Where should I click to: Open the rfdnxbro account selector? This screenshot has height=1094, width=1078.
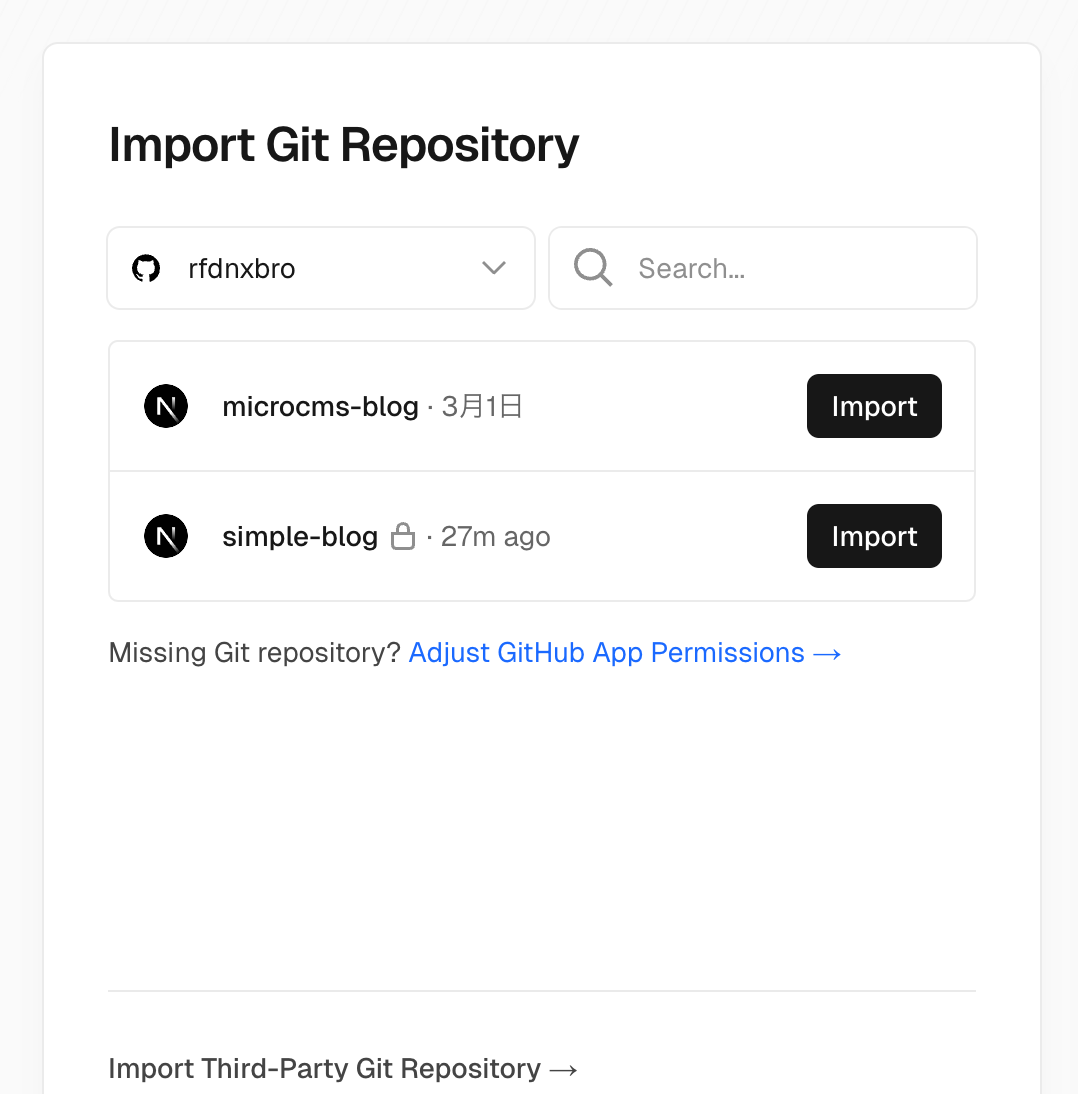[x=321, y=268]
